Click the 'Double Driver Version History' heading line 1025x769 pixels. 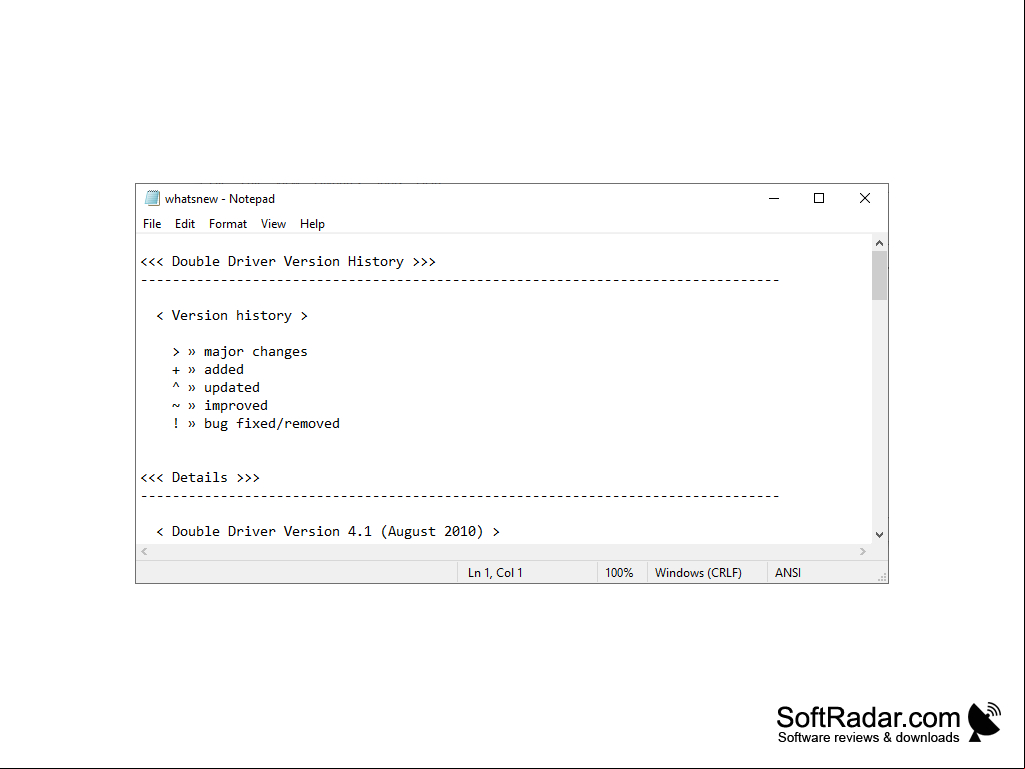pos(288,262)
